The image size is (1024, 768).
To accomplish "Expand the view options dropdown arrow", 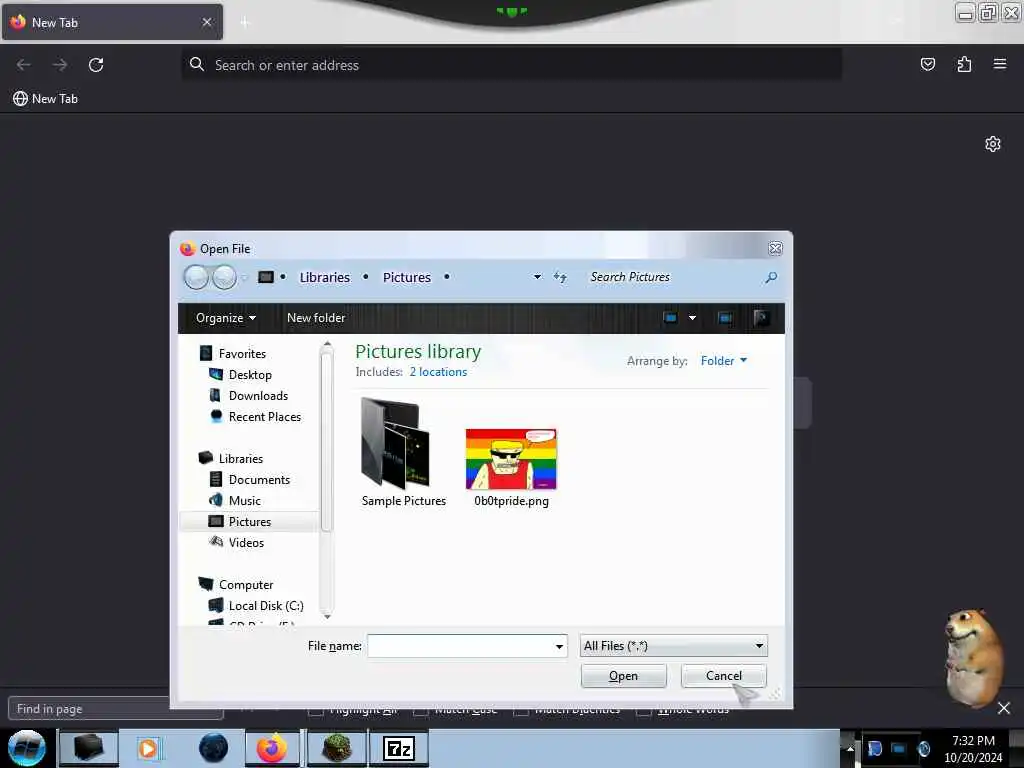I will click(692, 318).
